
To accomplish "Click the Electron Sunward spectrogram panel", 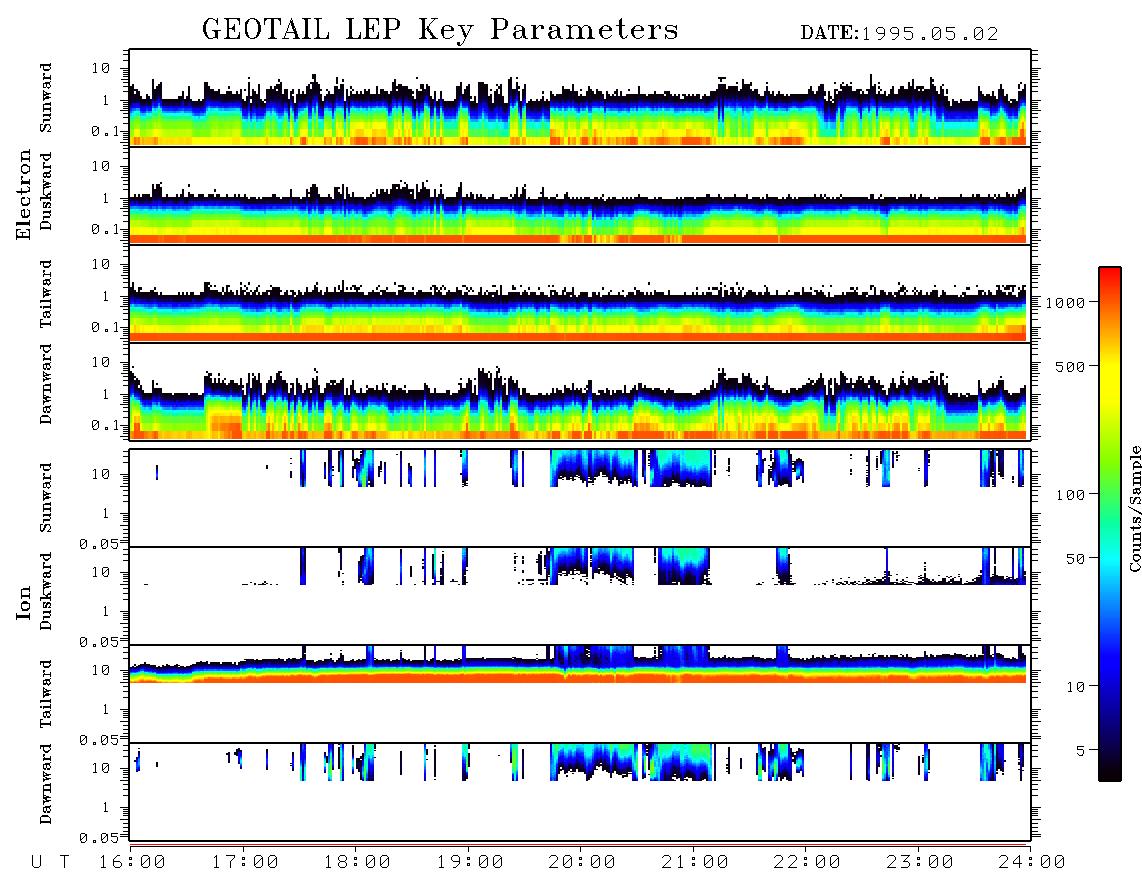I will tap(580, 98).
